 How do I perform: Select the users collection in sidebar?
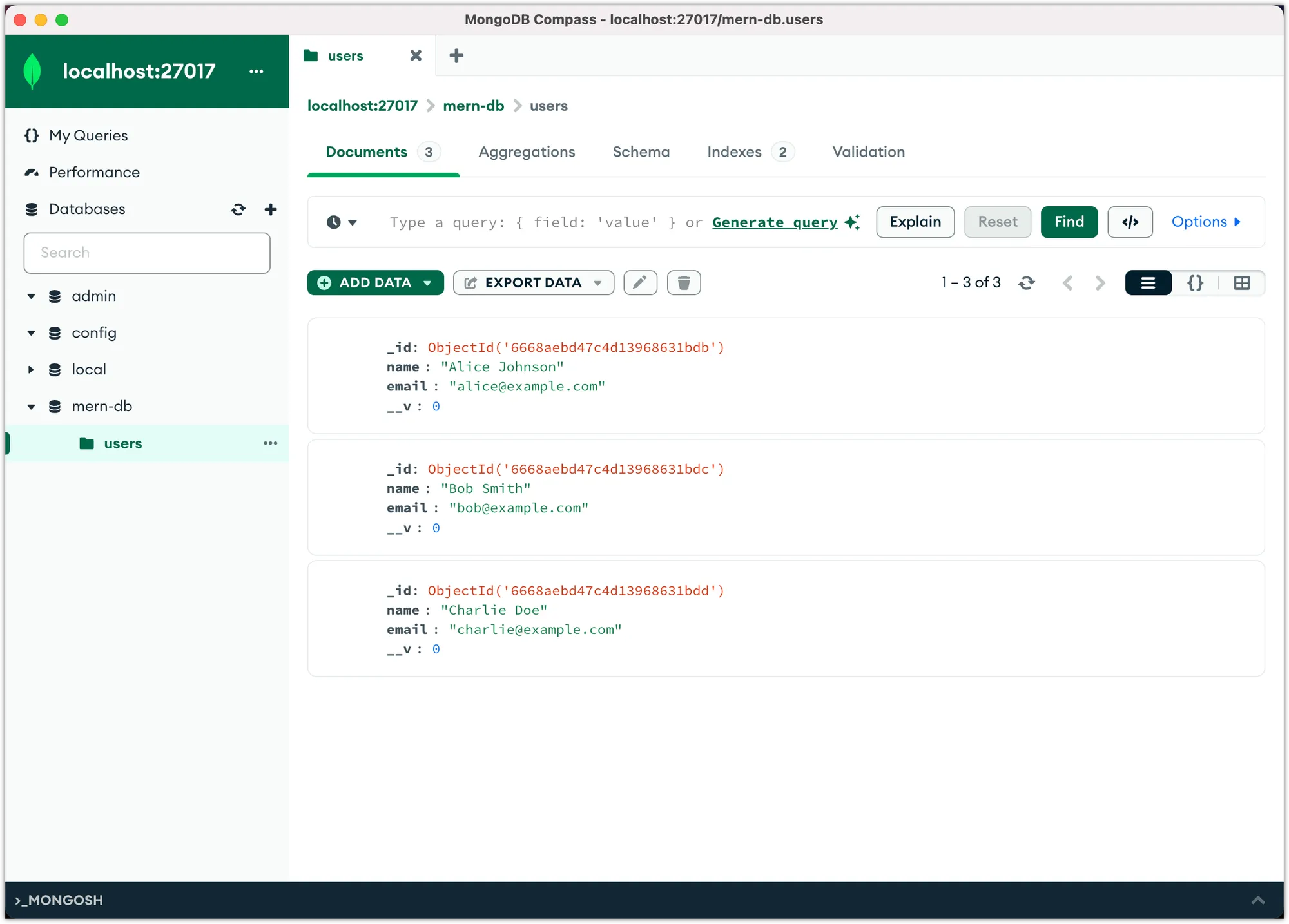pyautogui.click(x=147, y=443)
